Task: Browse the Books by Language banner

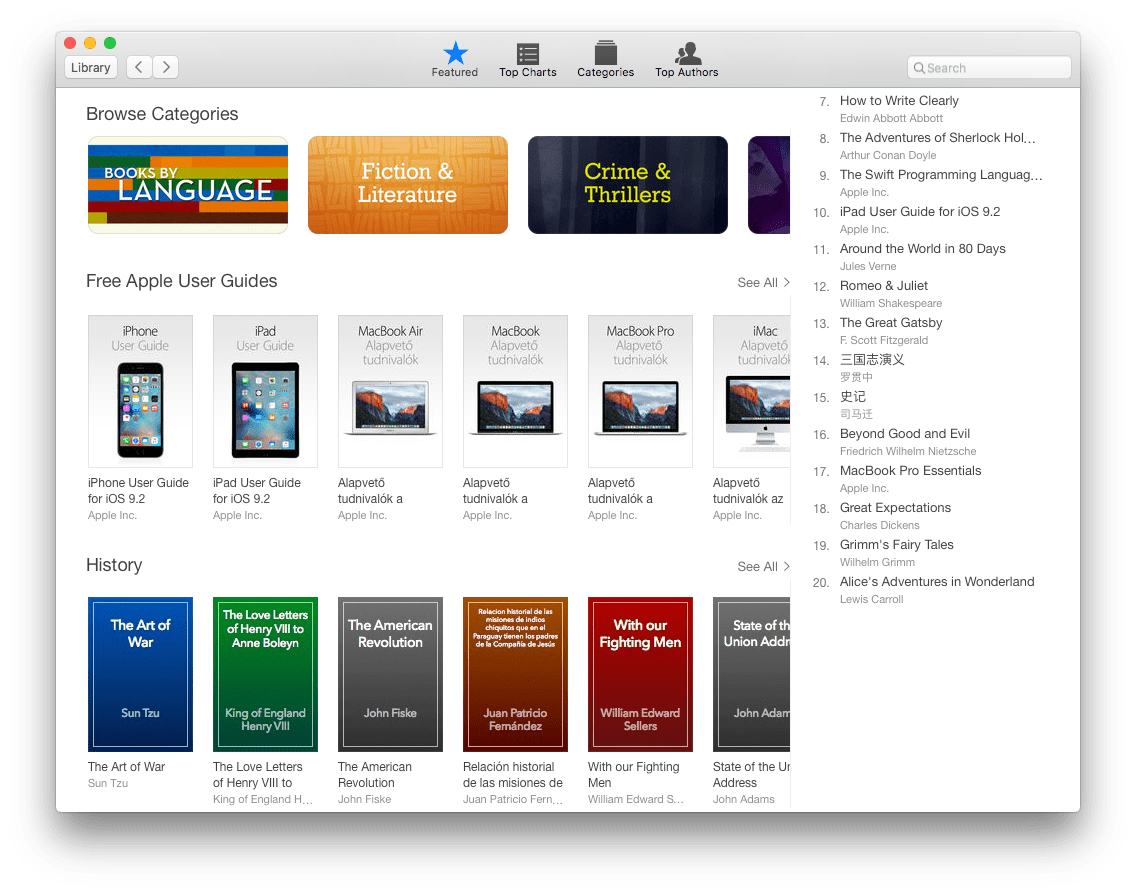Action: (x=187, y=184)
